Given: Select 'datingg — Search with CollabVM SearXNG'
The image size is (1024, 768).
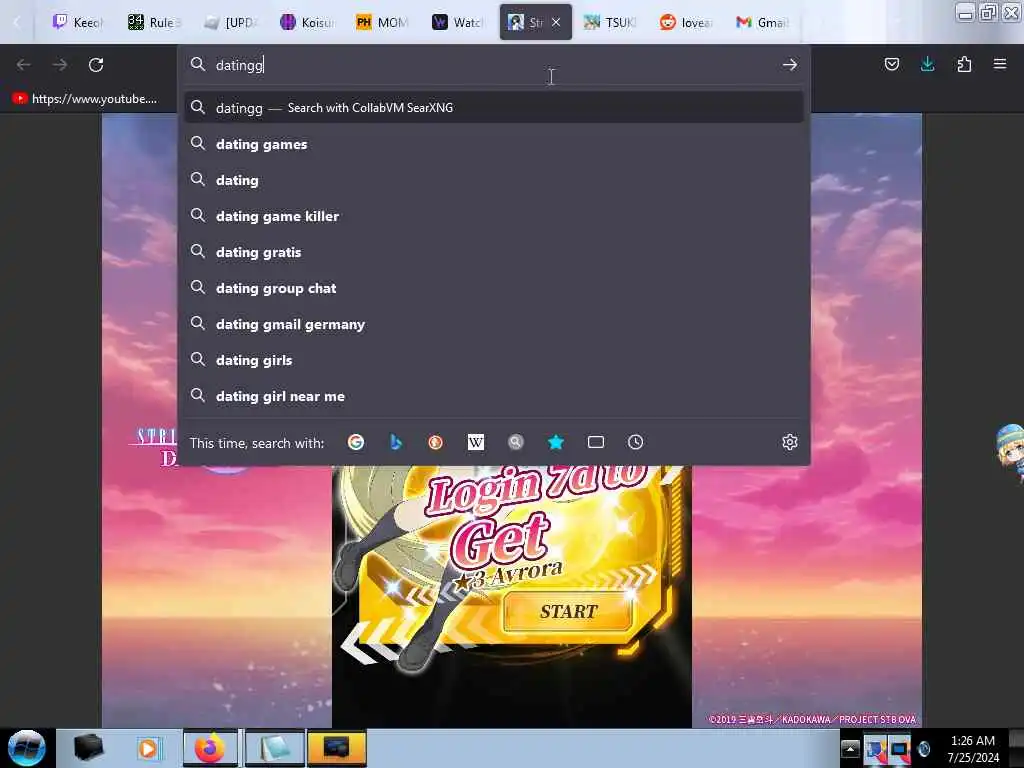Looking at the screenshot, I should coord(494,107).
